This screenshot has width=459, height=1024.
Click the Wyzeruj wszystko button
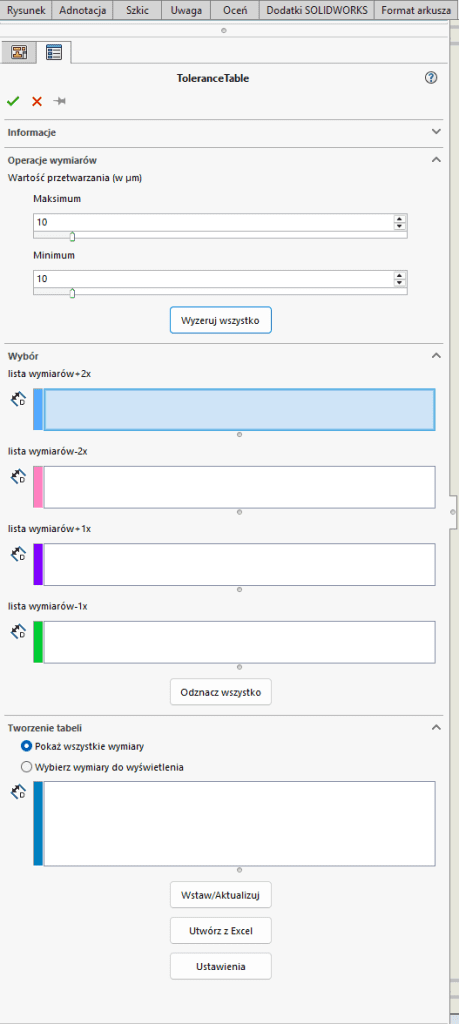[221, 321]
